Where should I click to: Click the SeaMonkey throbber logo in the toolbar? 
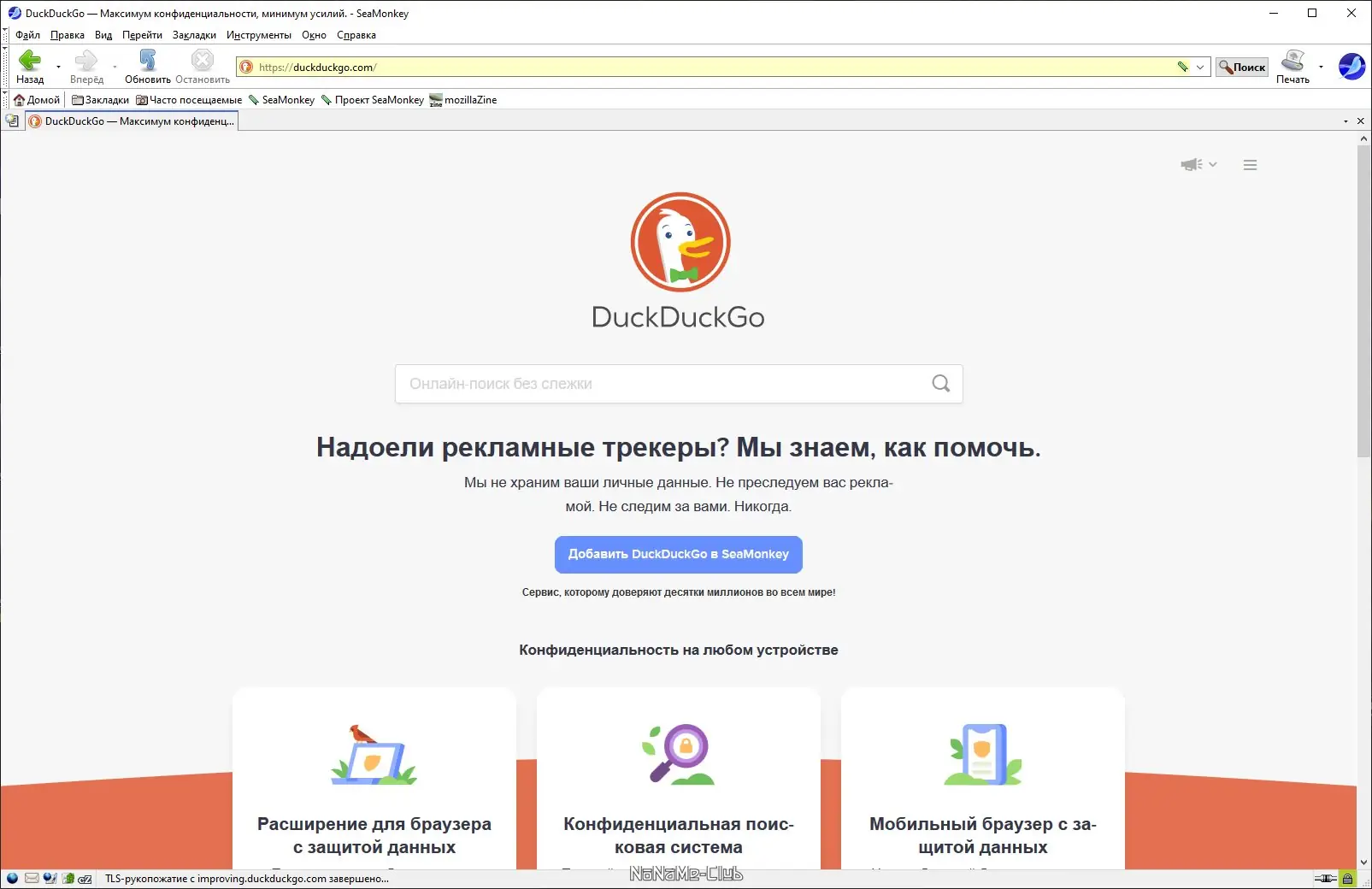click(x=1351, y=66)
